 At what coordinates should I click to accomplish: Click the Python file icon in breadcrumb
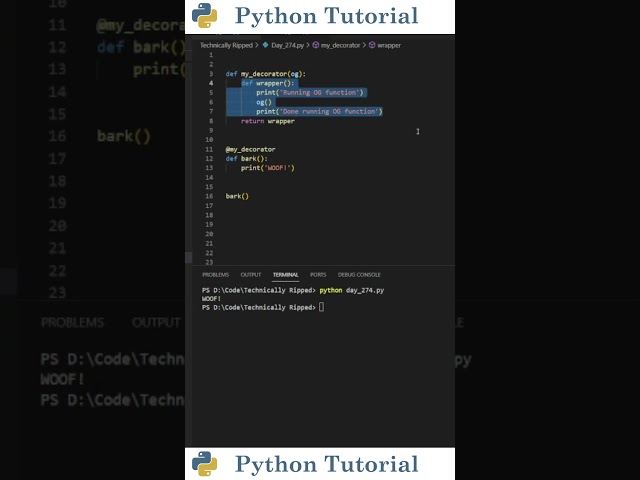point(266,45)
